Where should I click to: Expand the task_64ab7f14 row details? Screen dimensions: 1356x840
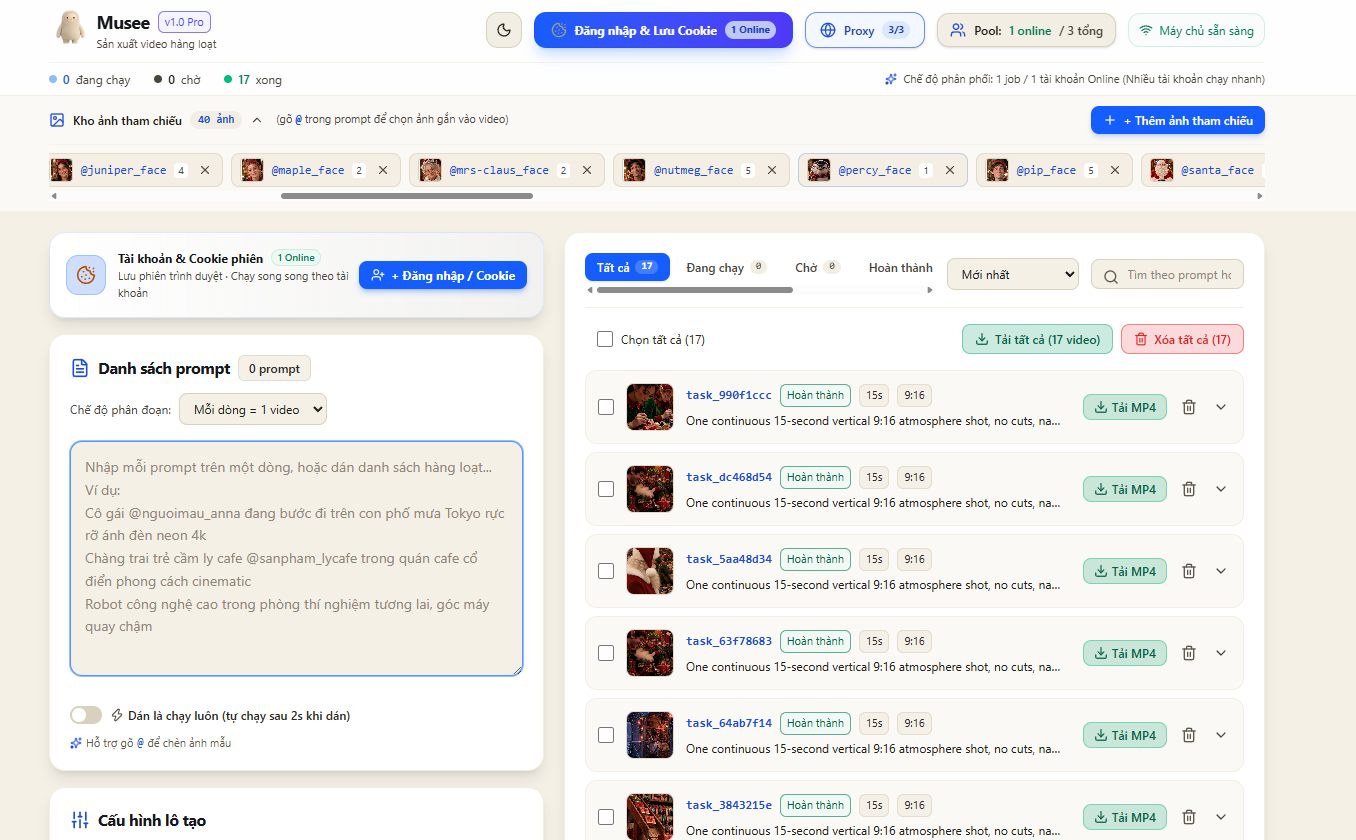1220,735
